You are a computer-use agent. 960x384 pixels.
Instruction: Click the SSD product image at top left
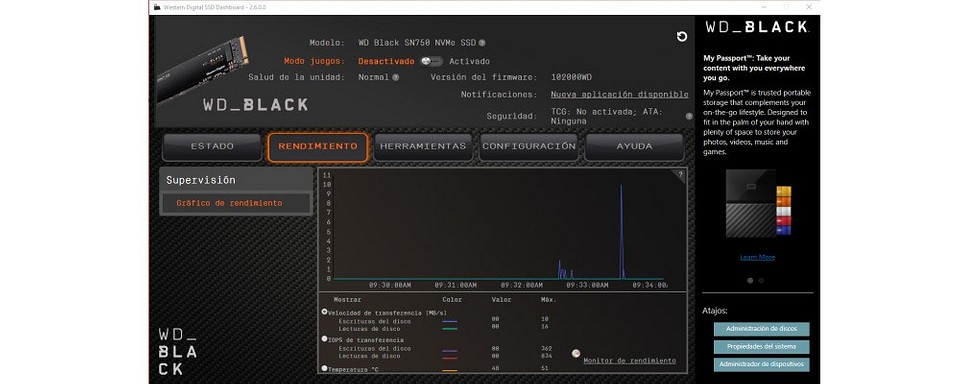tap(203, 68)
